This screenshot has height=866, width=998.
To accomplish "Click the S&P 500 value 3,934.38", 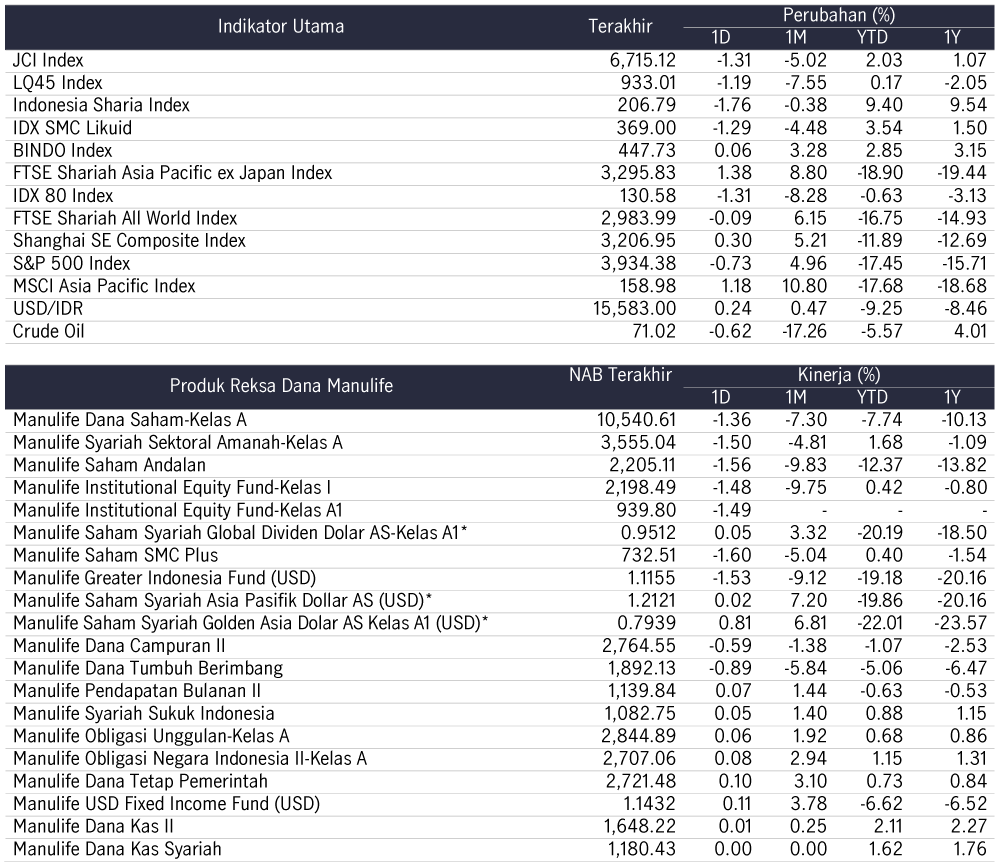I will [638, 263].
